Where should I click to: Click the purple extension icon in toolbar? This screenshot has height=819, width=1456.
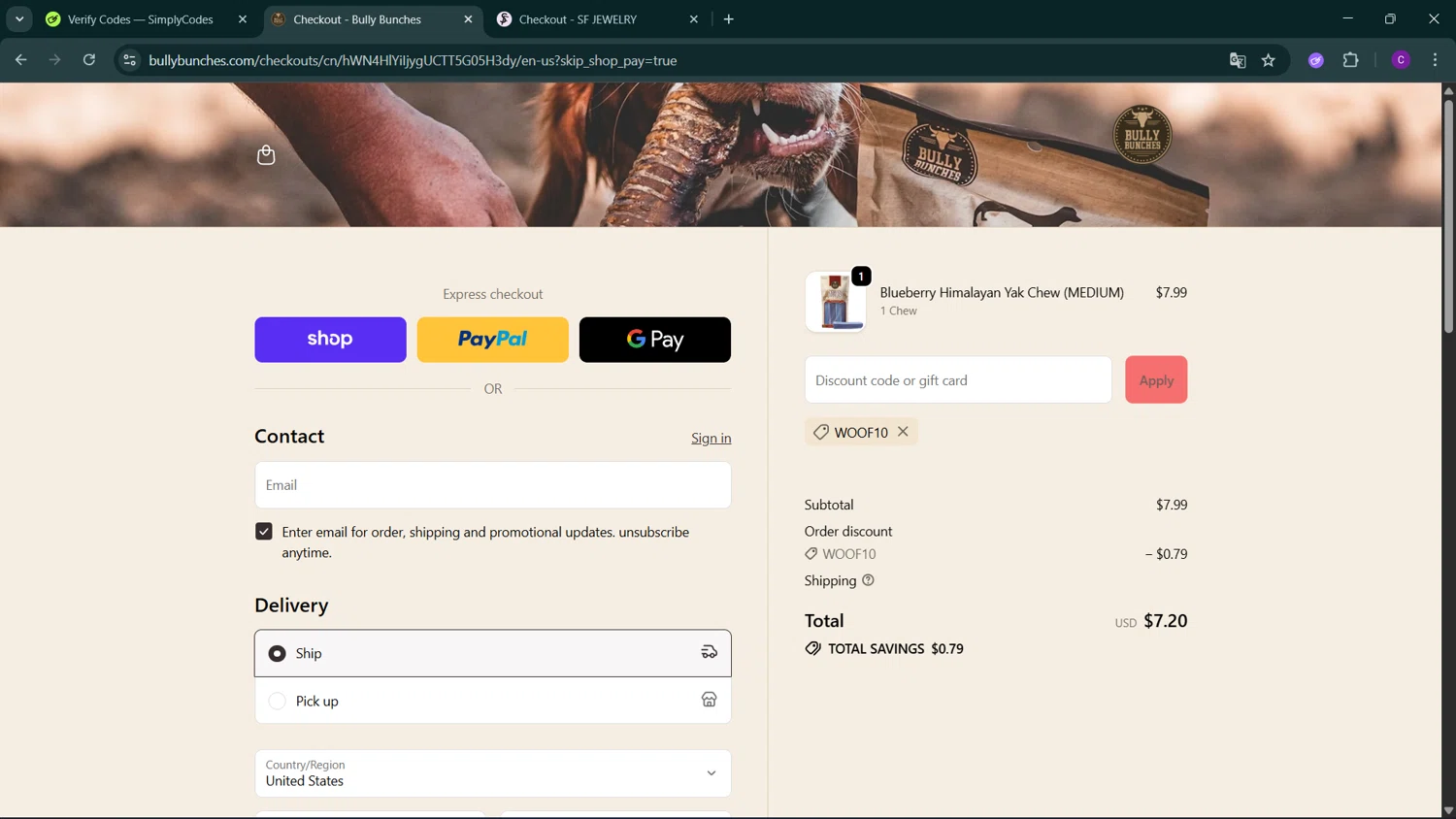click(1316, 60)
